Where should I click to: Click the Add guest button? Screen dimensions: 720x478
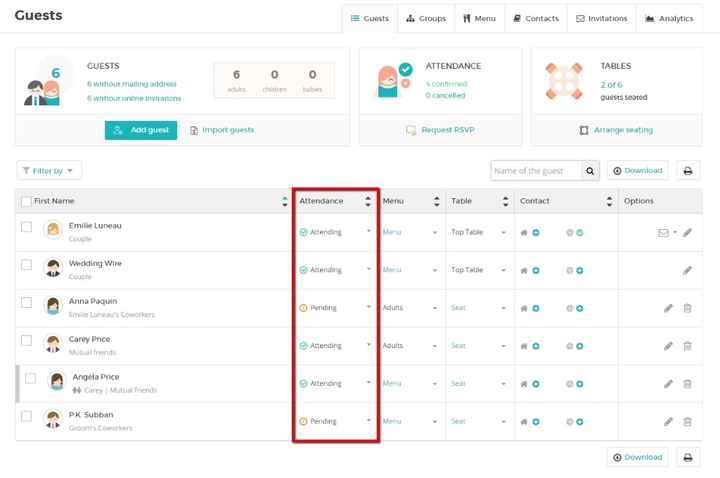click(141, 130)
